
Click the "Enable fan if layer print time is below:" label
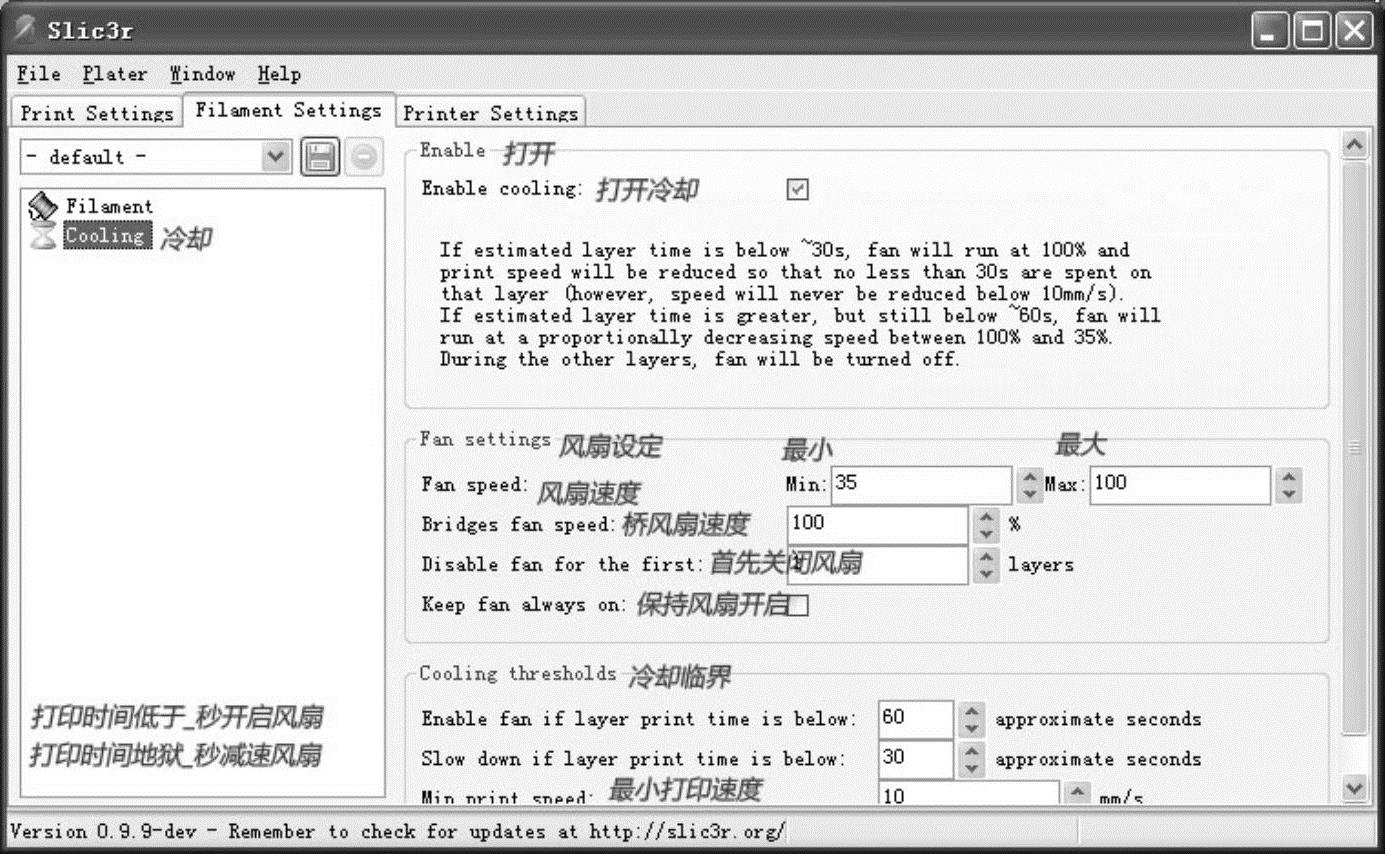[x=640, y=719]
